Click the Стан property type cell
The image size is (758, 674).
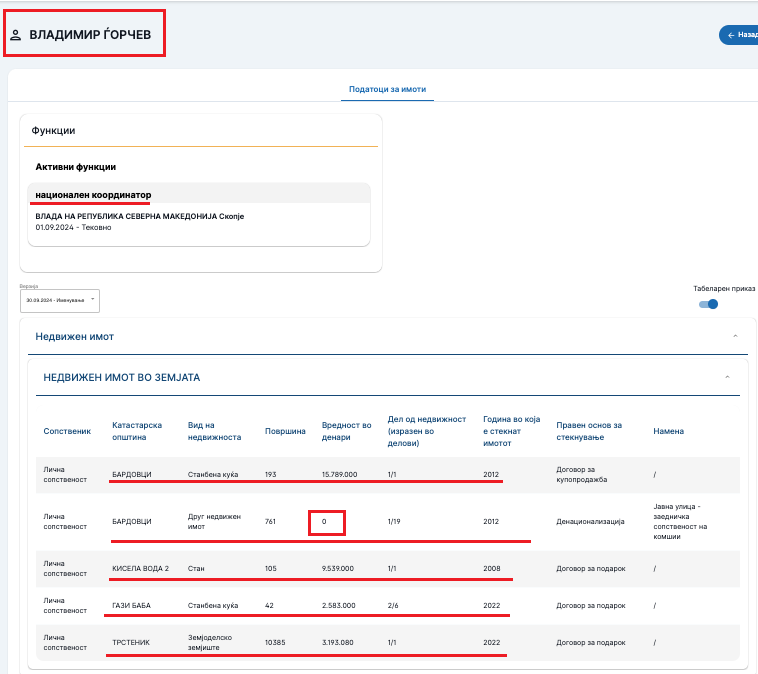click(196, 568)
